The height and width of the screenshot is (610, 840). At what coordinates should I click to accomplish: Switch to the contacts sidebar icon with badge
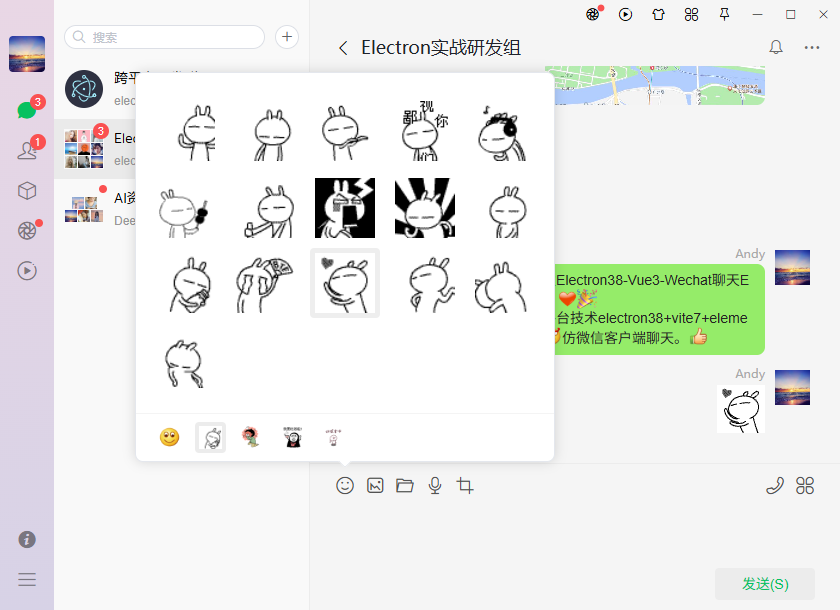click(x=26, y=151)
